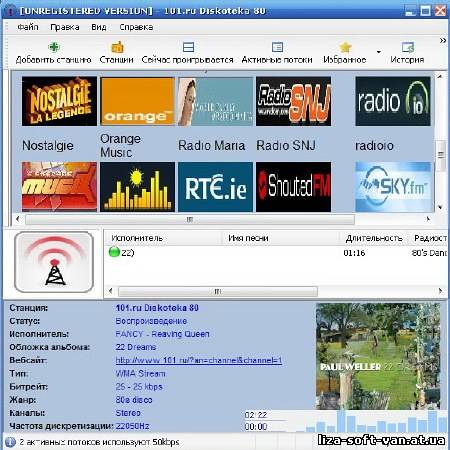The width and height of the screenshot is (450, 450).
Task: Click the track list horizontal scrollbar thumb
Action: tap(218, 291)
